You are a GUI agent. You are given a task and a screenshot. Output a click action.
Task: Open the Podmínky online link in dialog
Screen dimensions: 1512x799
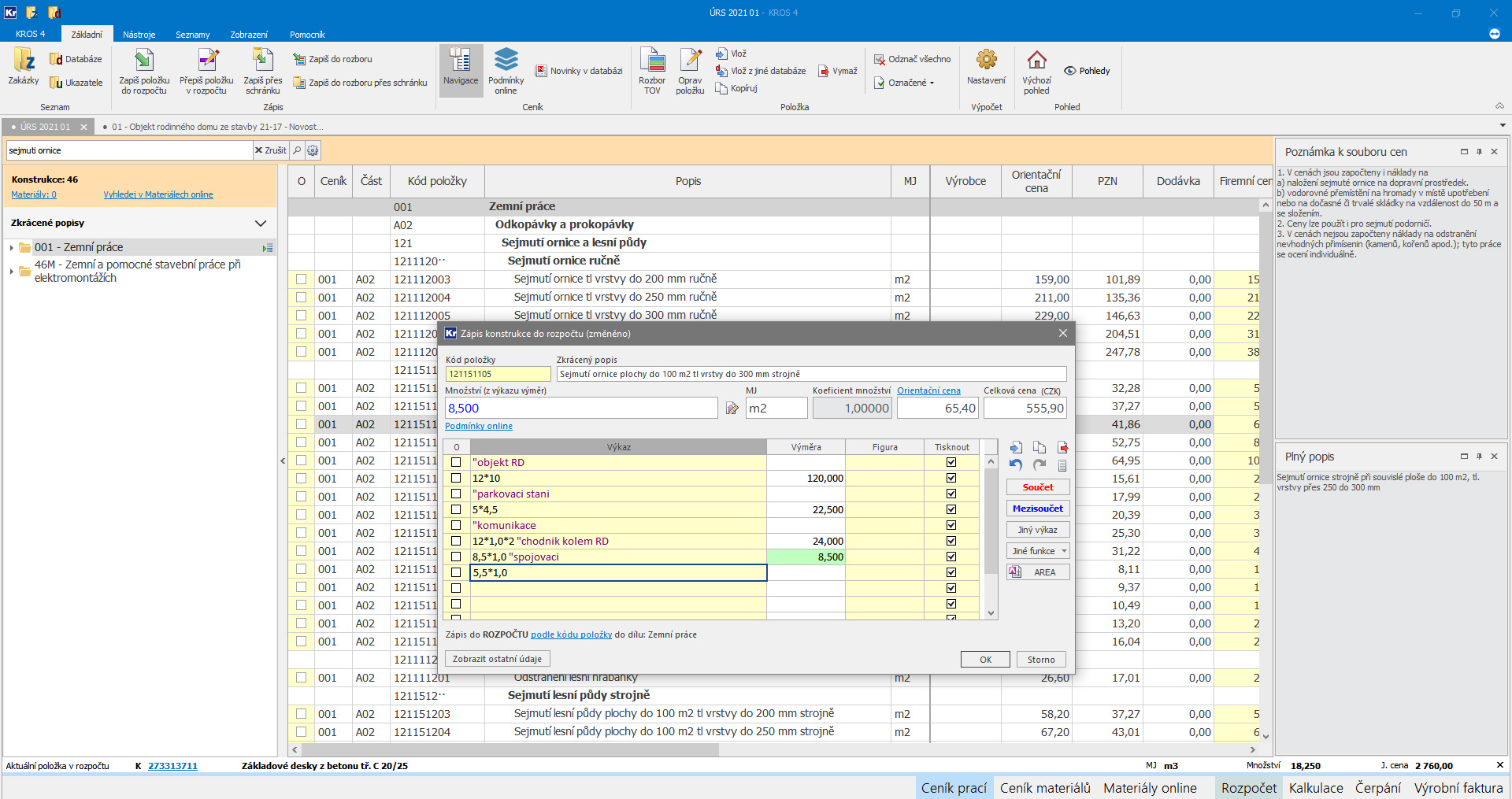pyautogui.click(x=479, y=426)
